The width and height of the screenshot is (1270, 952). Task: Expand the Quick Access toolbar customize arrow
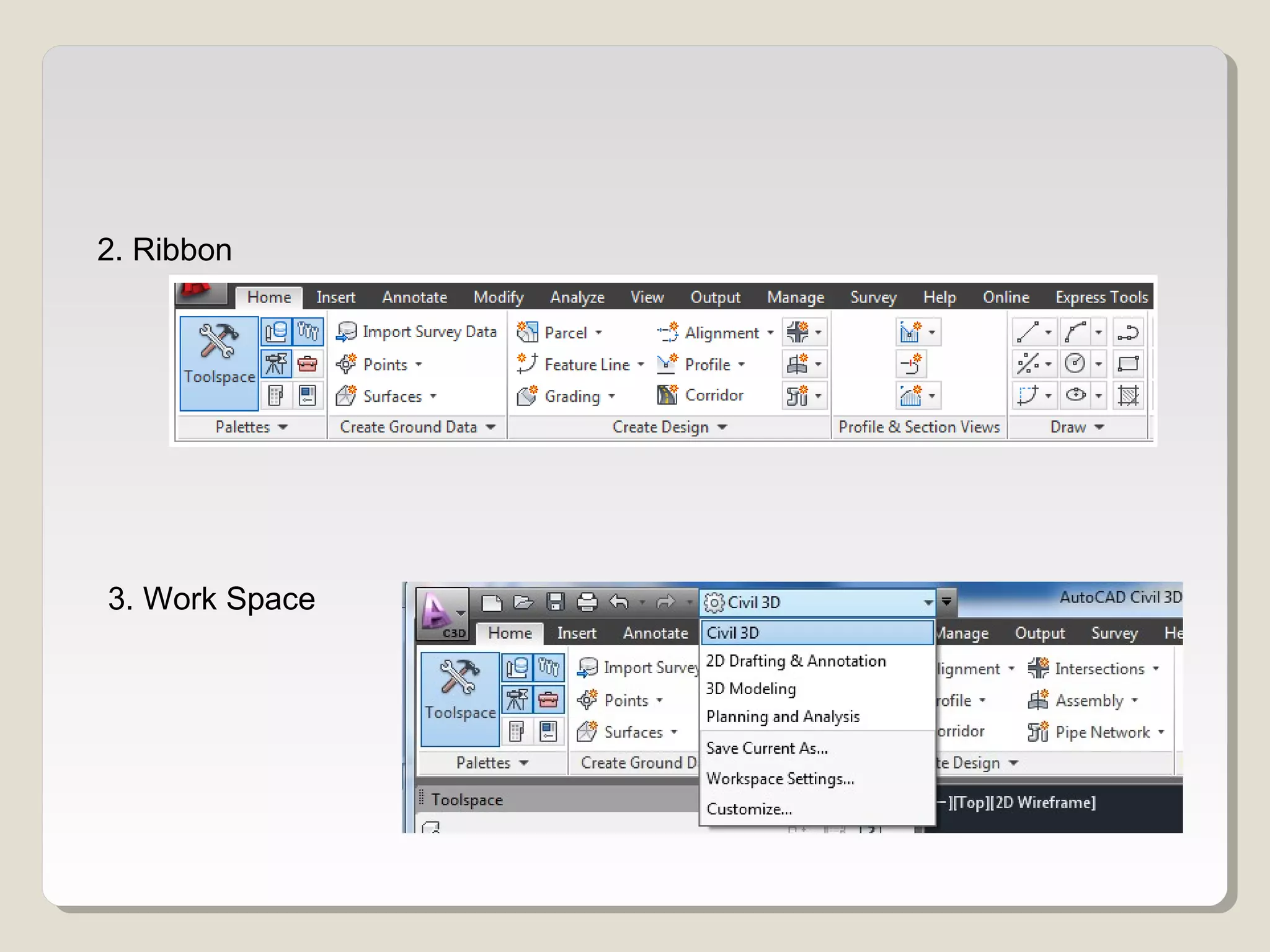(946, 602)
